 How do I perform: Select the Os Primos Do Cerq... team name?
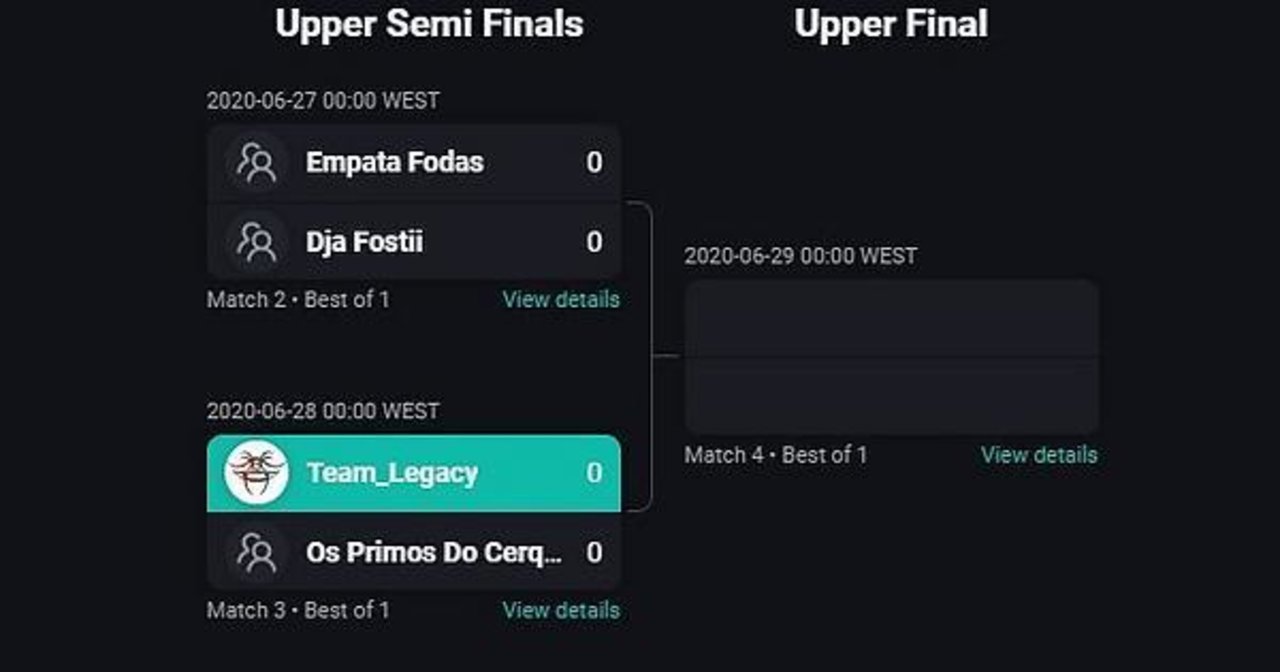(433, 552)
